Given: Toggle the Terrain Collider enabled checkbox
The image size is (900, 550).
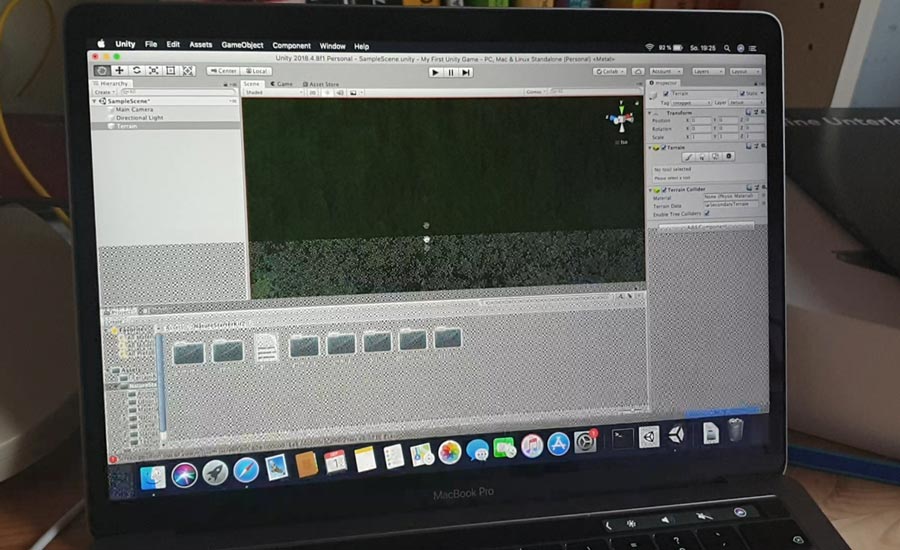Looking at the screenshot, I should coord(665,189).
